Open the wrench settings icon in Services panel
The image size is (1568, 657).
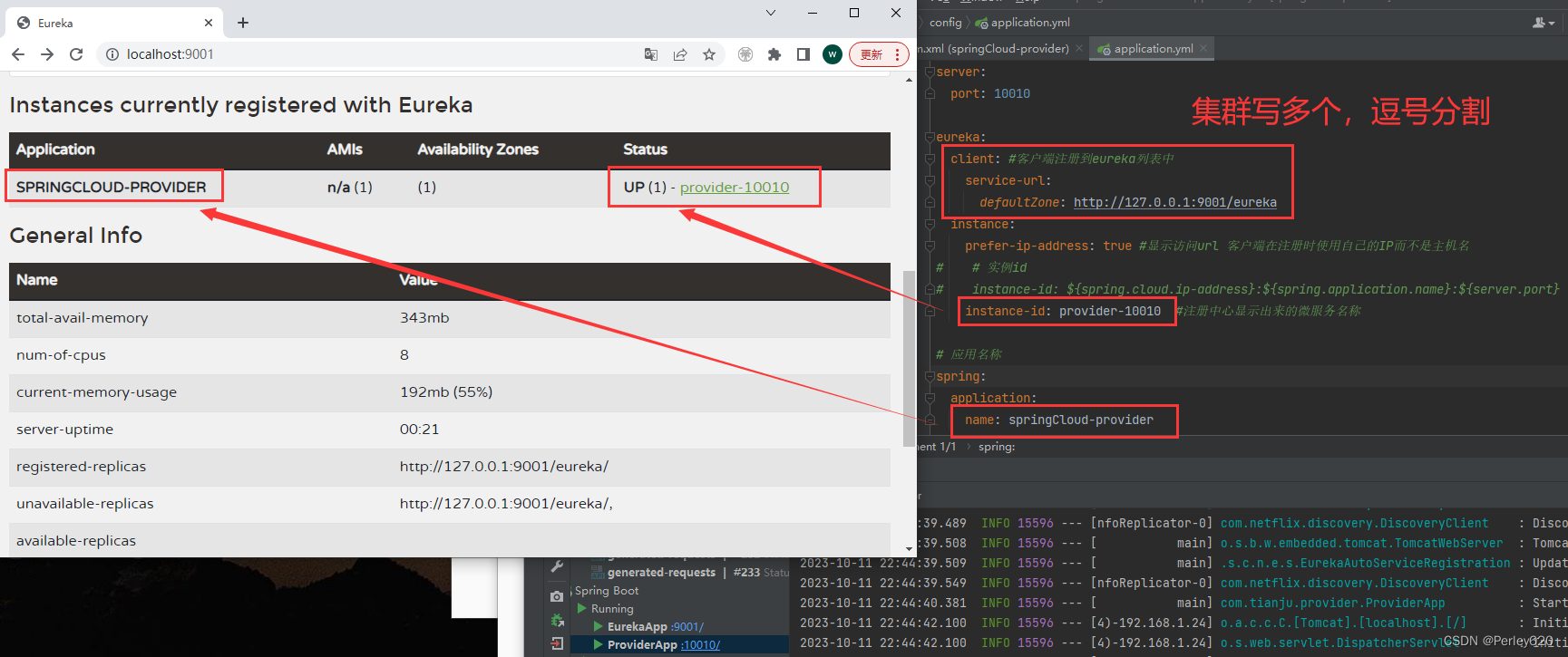point(557,567)
